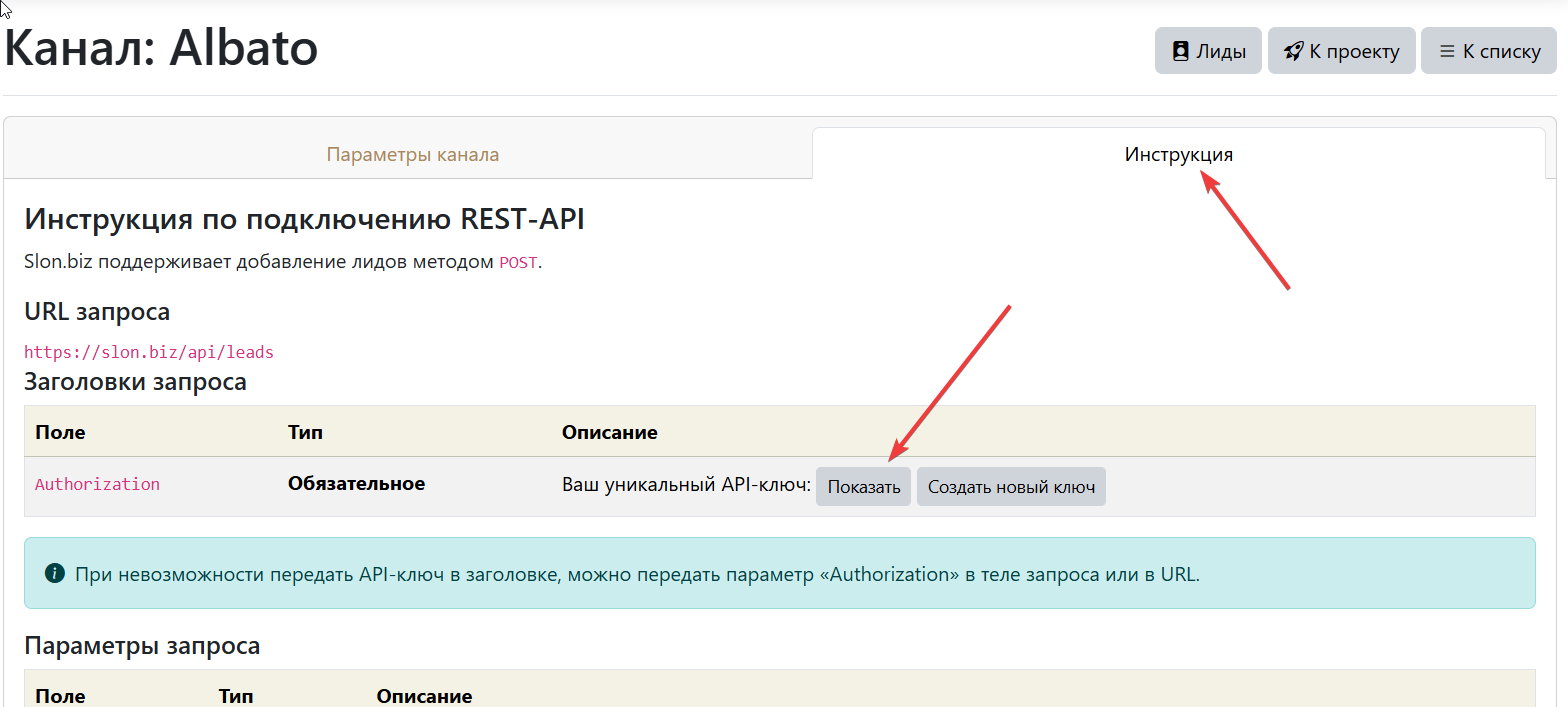Click the Тип column header in headers table
This screenshot has width=1568, height=707.
coord(305,433)
